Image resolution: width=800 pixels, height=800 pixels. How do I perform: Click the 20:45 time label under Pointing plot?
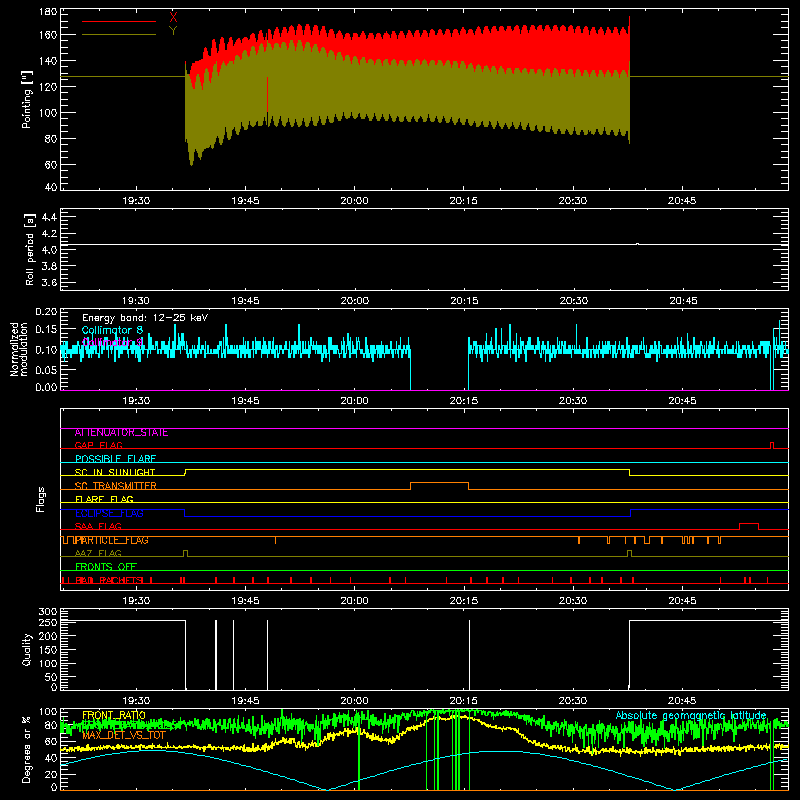(x=682, y=201)
